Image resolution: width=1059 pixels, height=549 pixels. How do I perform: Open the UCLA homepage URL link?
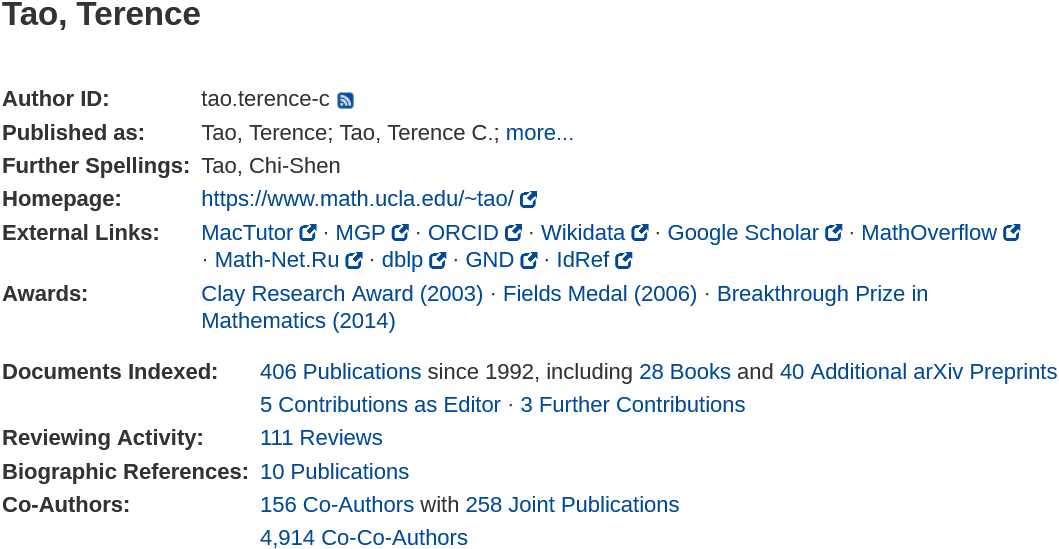[x=357, y=199]
